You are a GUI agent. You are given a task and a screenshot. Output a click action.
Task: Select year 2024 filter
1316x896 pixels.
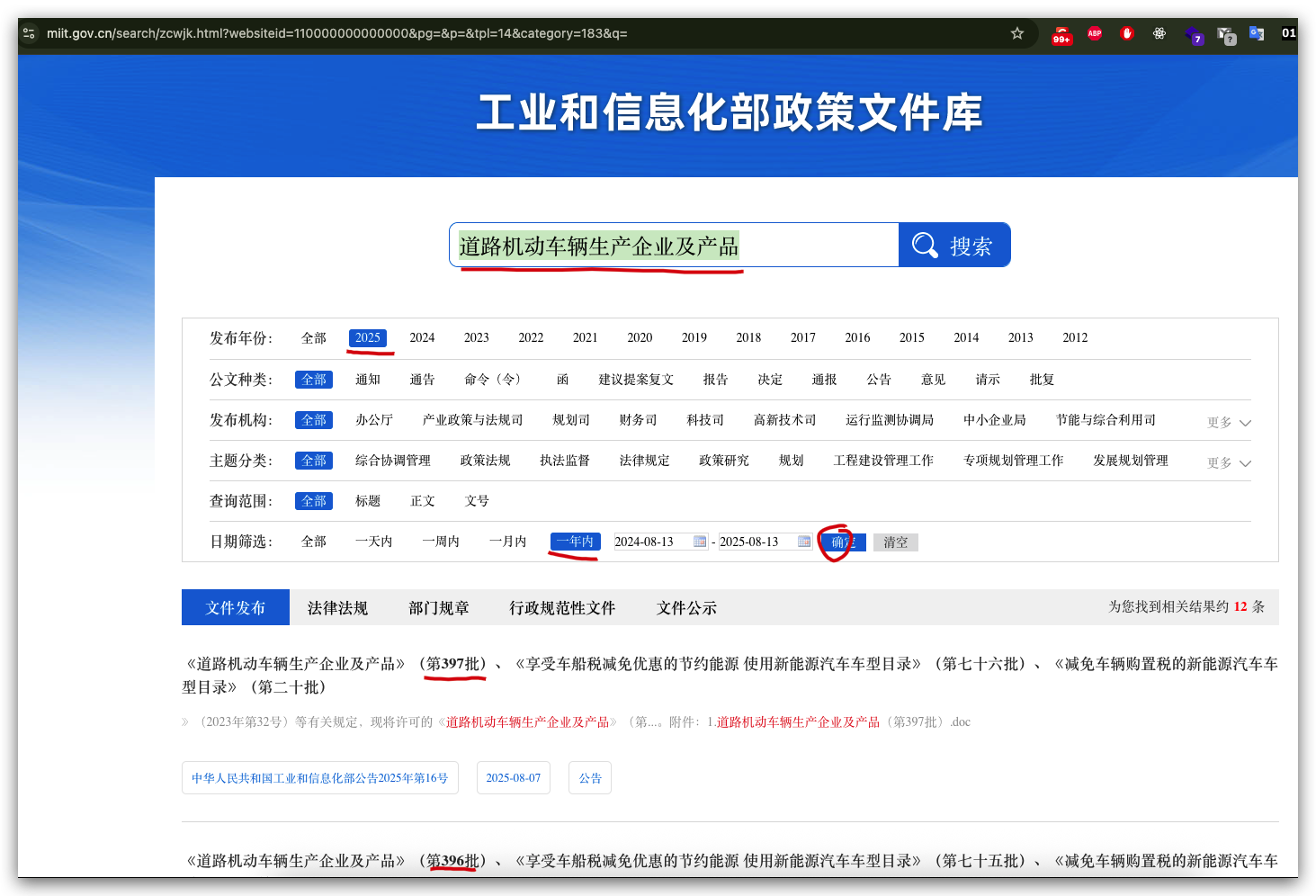click(422, 338)
